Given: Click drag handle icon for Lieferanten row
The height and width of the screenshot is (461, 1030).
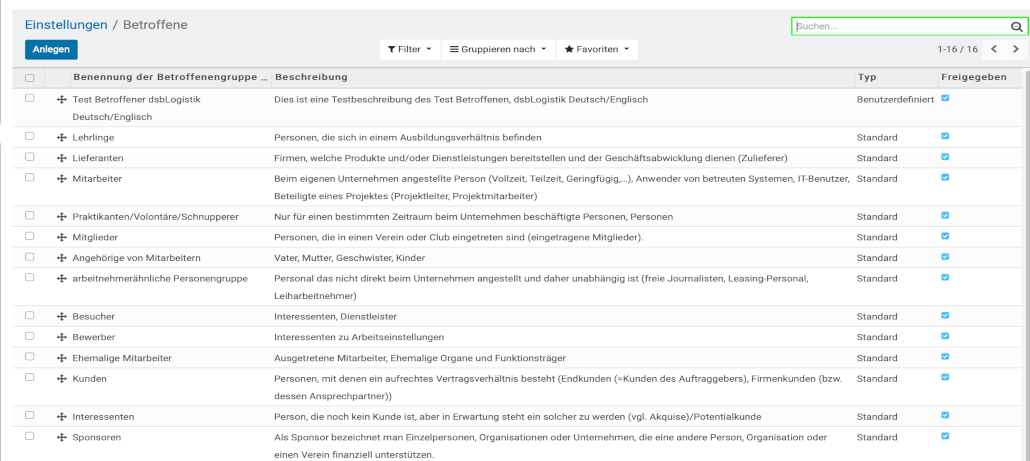Looking at the screenshot, I should 62,158.
